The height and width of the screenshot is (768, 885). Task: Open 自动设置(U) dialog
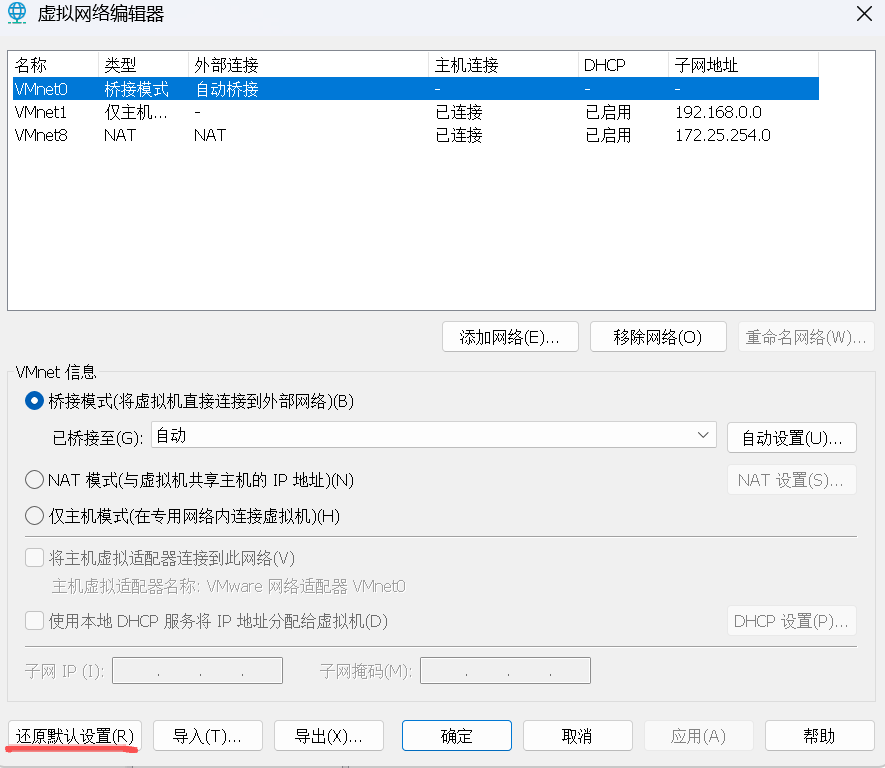792,437
